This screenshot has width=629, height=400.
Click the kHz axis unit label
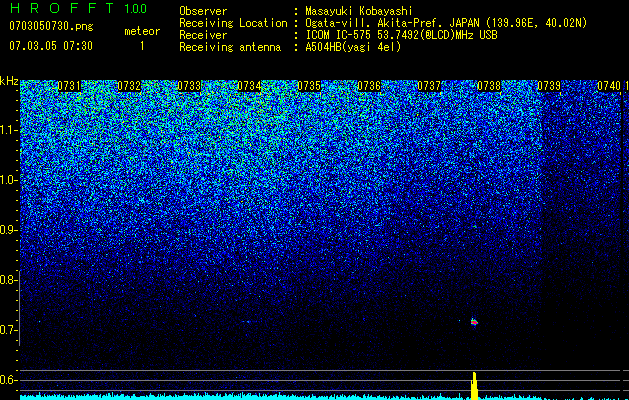[x=9, y=81]
